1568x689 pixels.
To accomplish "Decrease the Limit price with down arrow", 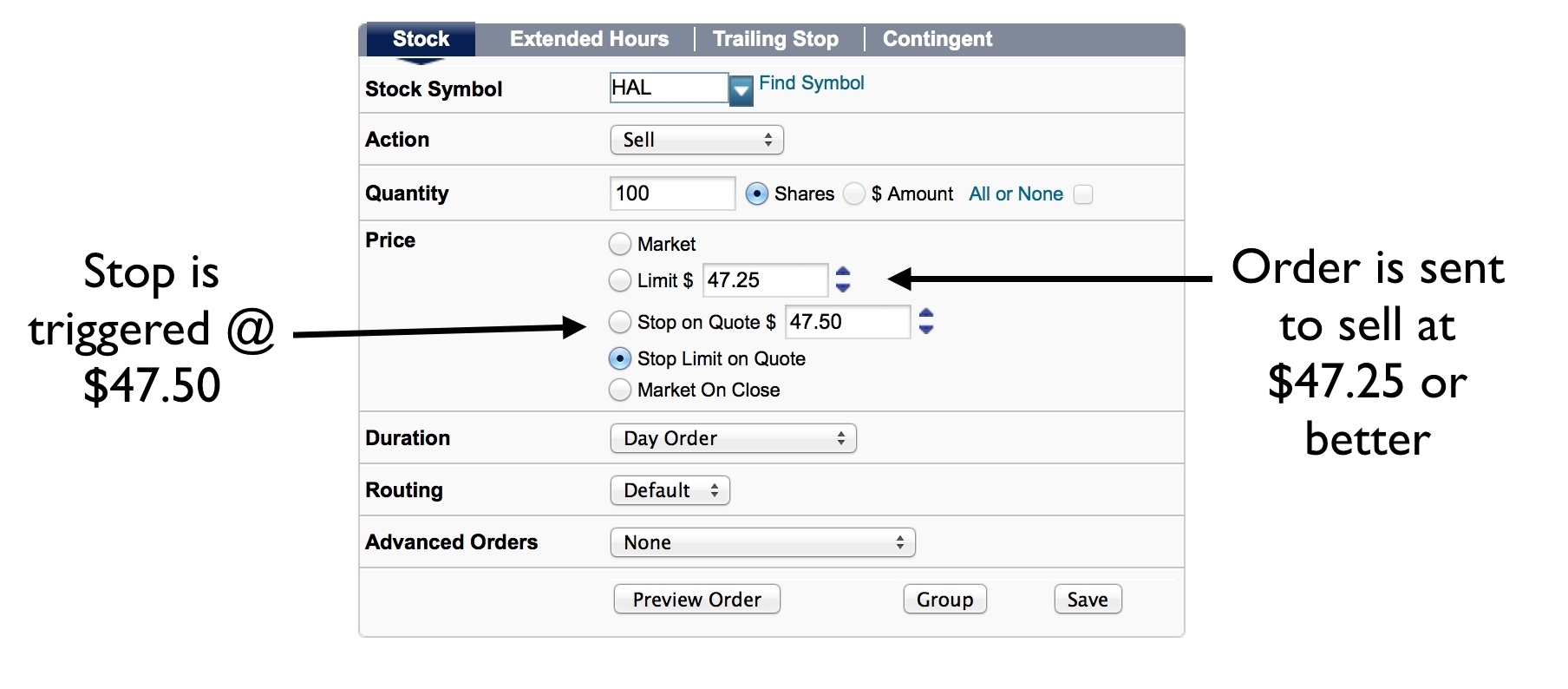I will tap(843, 287).
